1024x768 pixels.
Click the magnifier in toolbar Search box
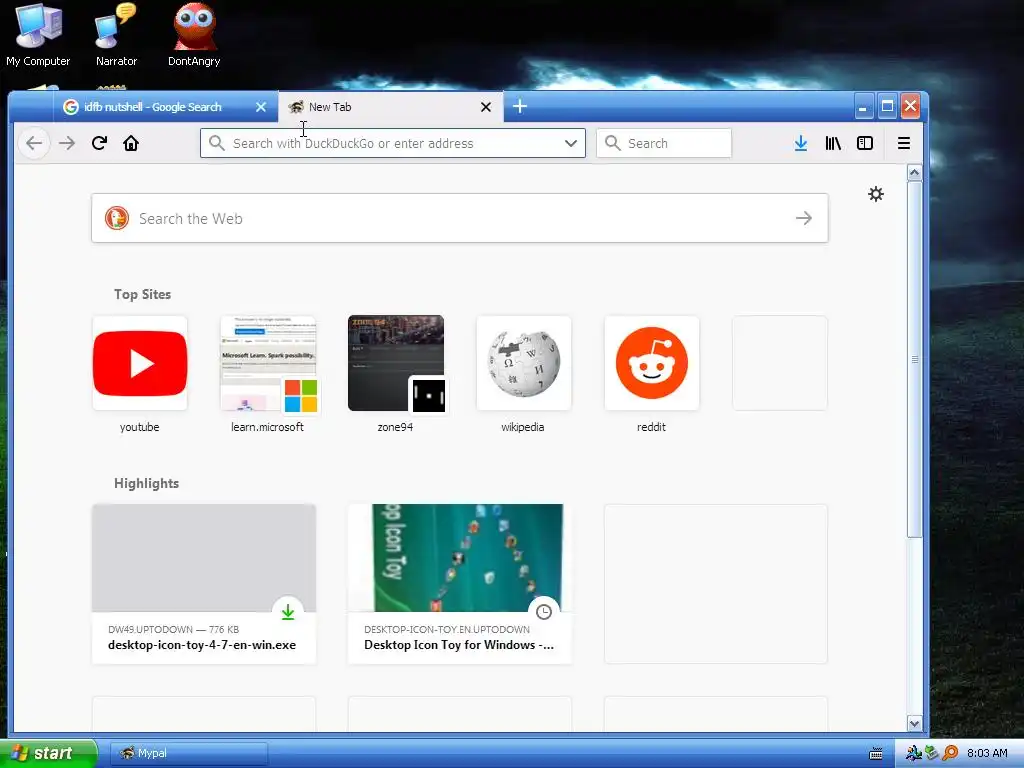(x=612, y=143)
